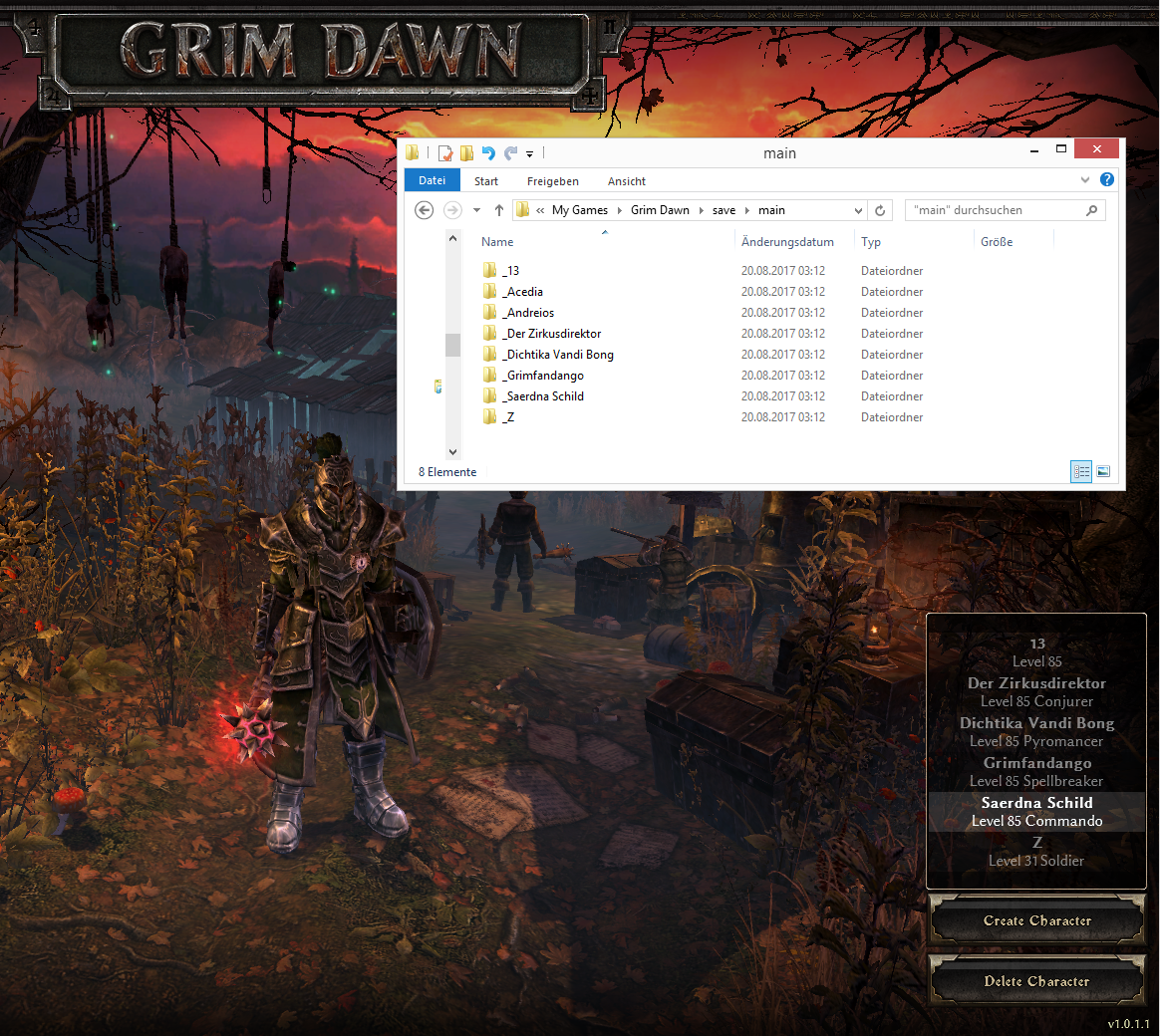Screen dimensions: 1160x1036
Task: Click the New Folder icon in quick access toolbar
Action: [x=466, y=153]
